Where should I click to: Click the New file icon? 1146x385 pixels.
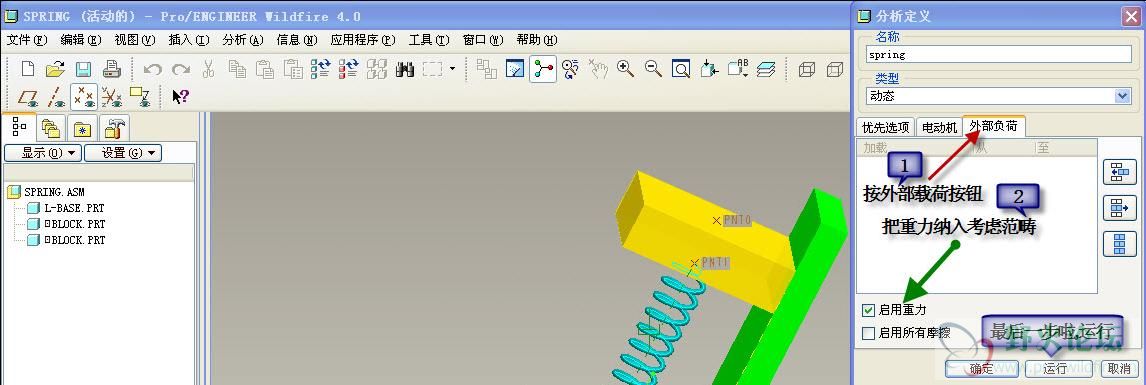[x=28, y=69]
